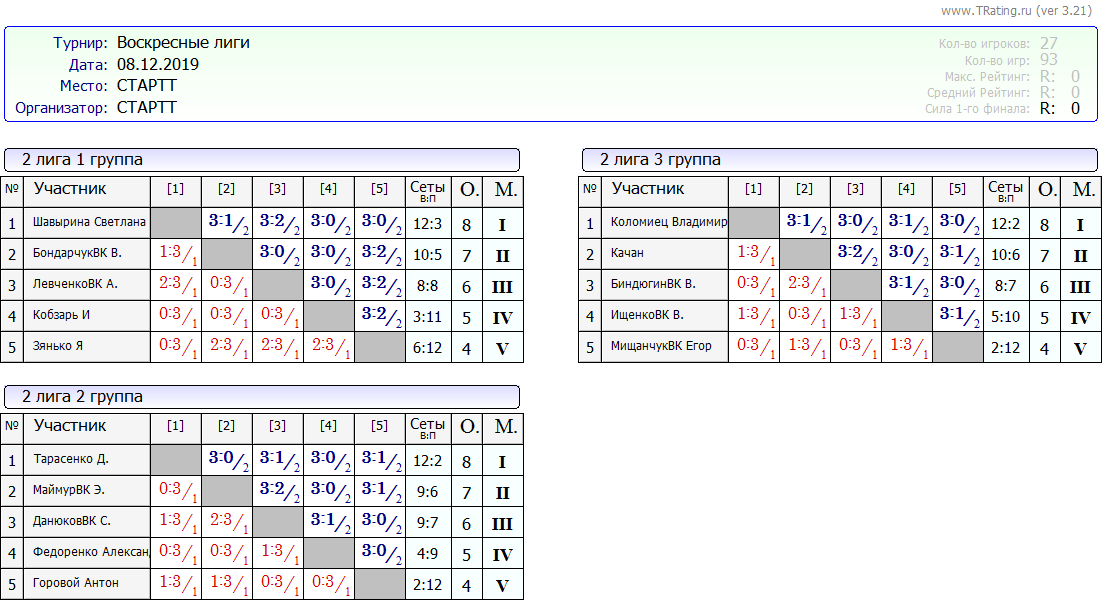The height and width of the screenshot is (600, 1102).
Task: Click the games count value 93
Action: click(x=1048, y=60)
